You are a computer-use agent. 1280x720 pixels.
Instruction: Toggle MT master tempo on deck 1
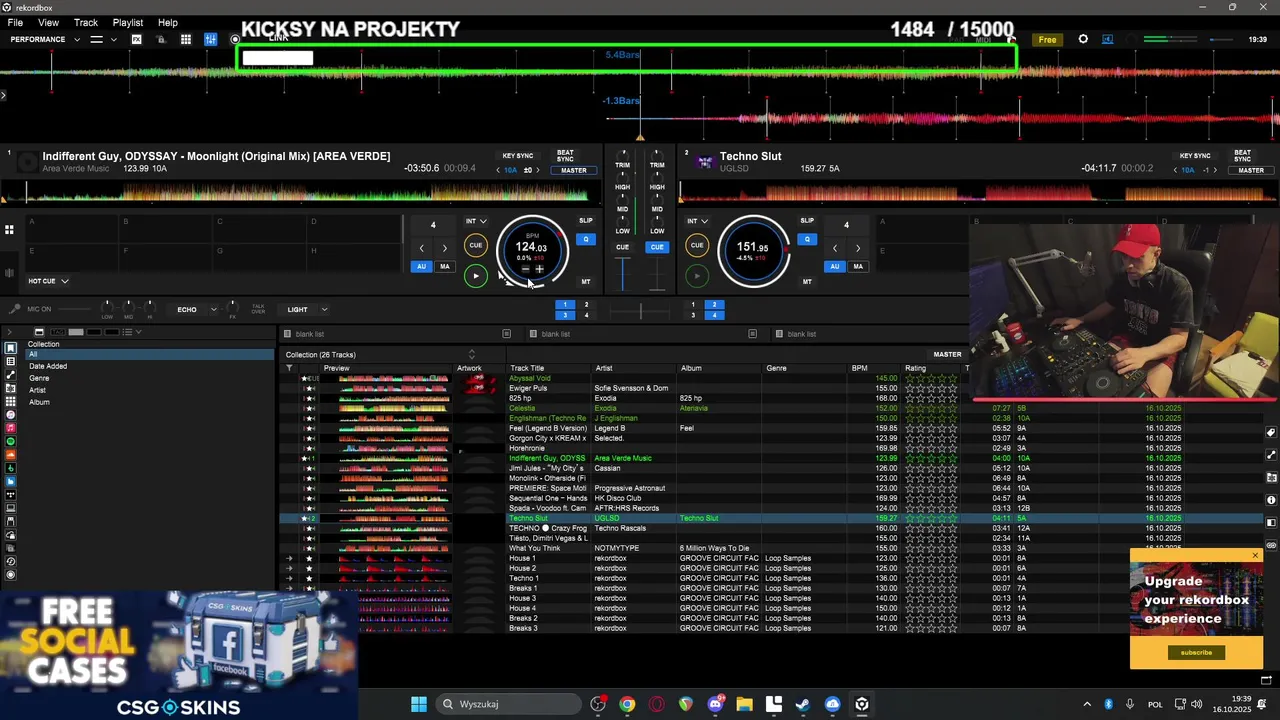point(586,282)
